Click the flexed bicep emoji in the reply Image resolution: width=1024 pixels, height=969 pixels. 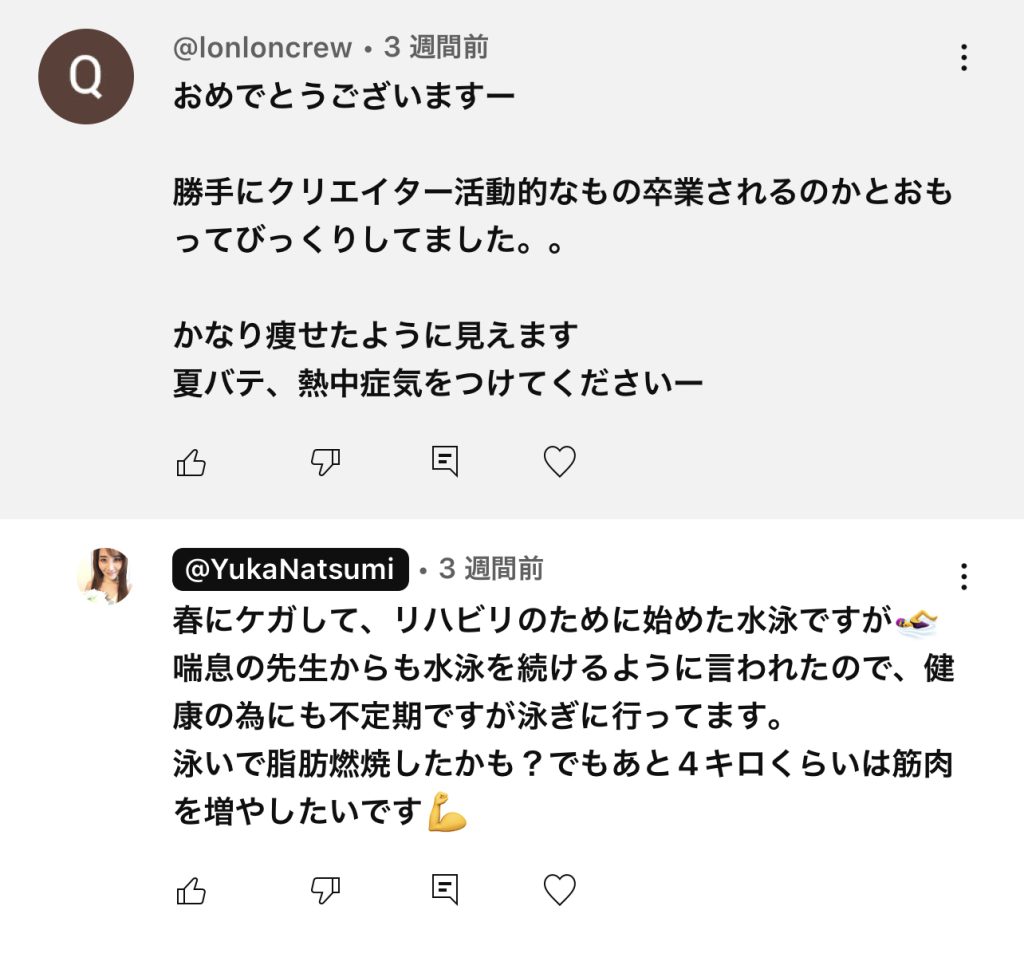447,812
